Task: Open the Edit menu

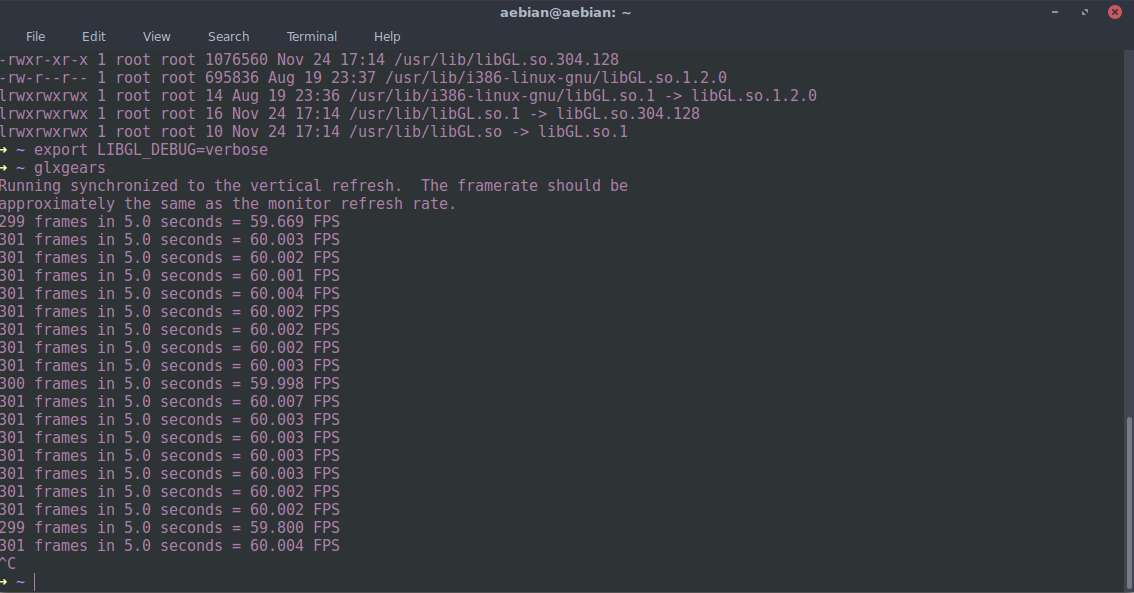Action: (x=93, y=36)
